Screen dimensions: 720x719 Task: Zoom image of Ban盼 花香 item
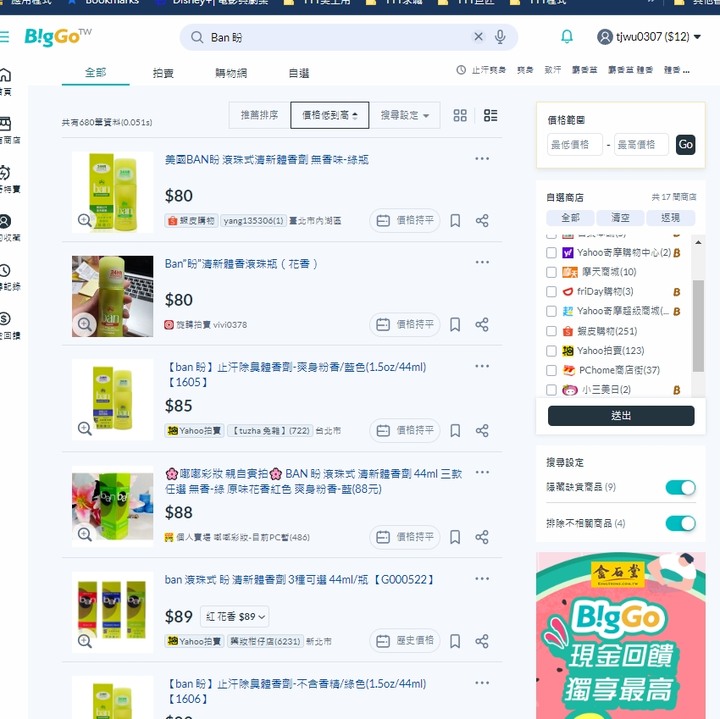click(x=84, y=324)
